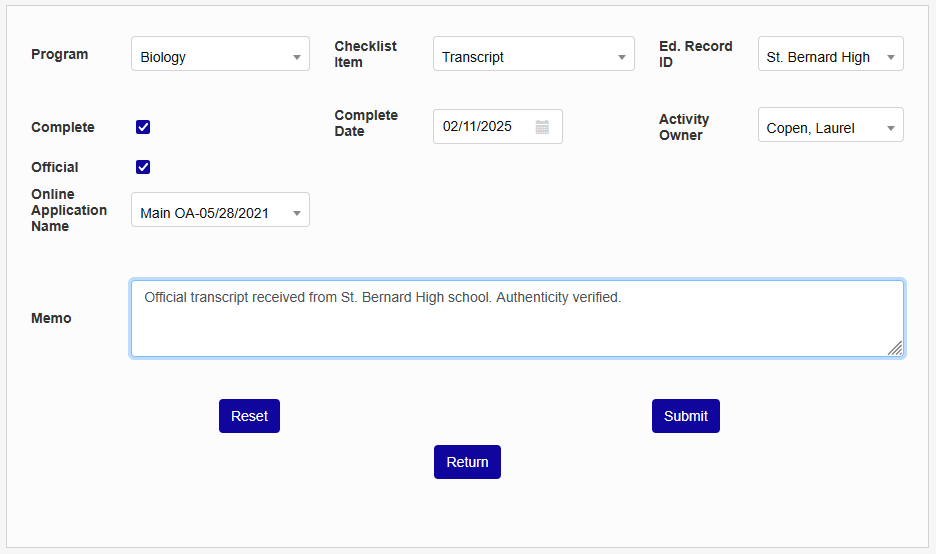Focus the Complete Date field

click(x=482, y=127)
